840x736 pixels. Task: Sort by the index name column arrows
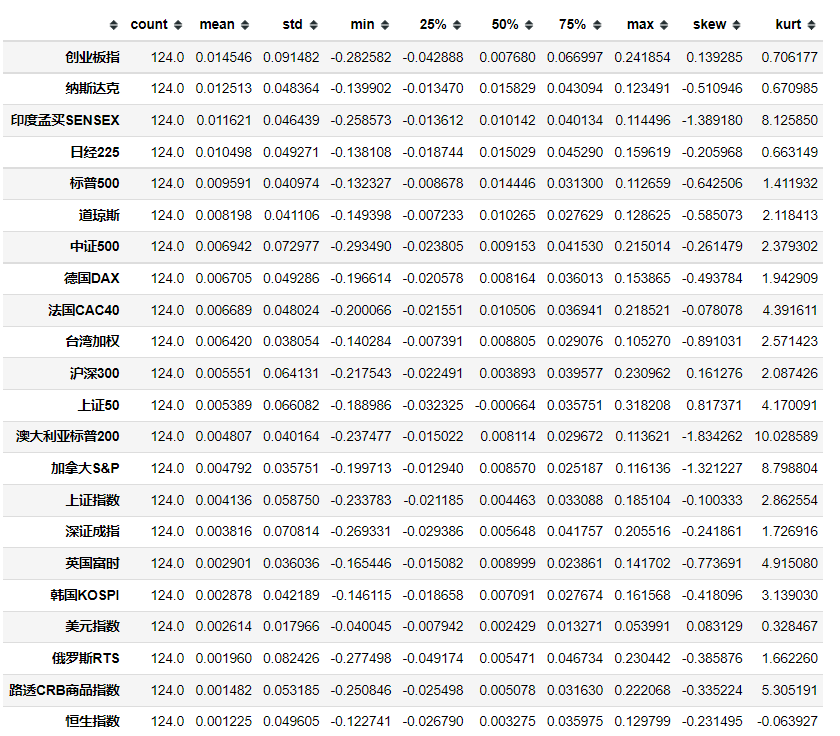click(114, 25)
